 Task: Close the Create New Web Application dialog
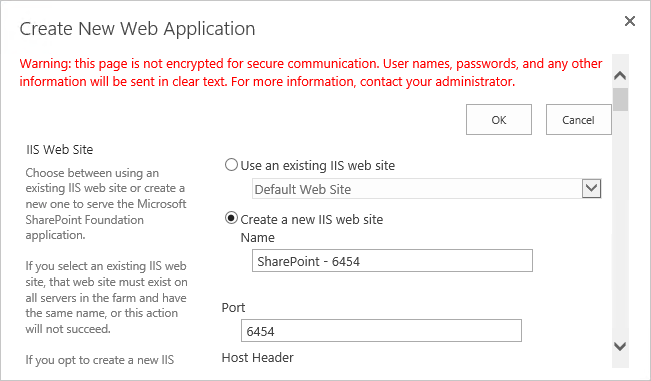pos(630,21)
